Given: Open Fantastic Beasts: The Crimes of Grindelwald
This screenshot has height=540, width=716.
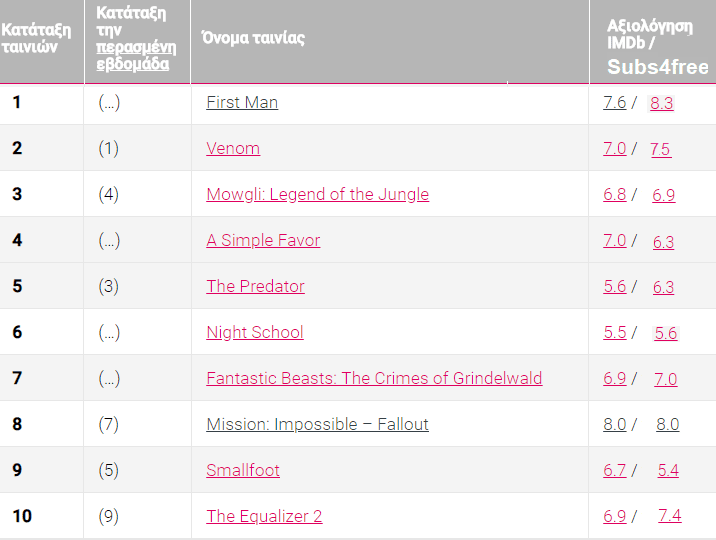Looking at the screenshot, I should tap(374, 378).
